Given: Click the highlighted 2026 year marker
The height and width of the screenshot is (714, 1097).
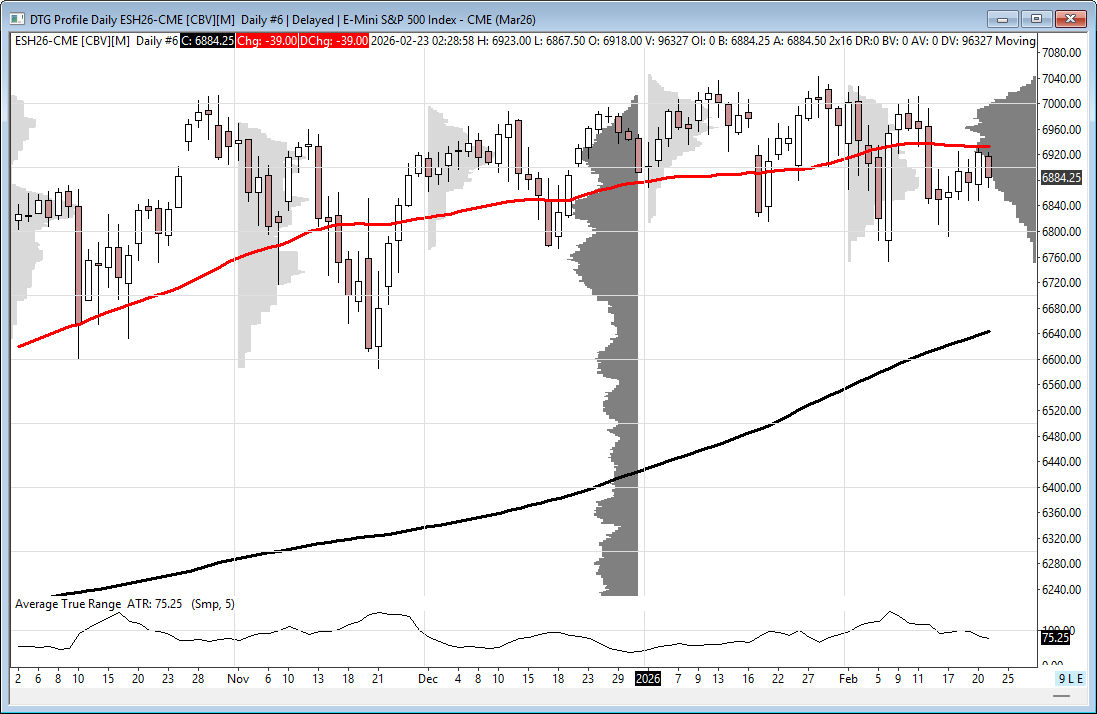Looking at the screenshot, I should click(x=648, y=678).
